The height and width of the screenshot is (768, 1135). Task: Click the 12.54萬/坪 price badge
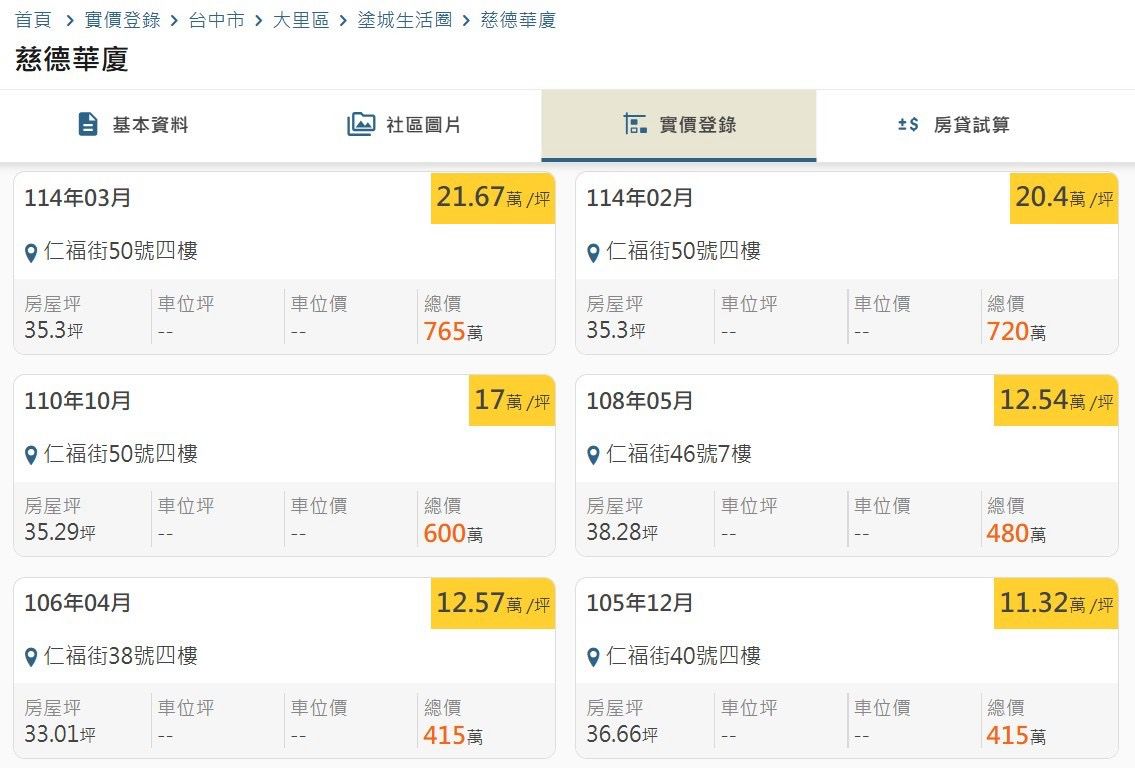(1056, 401)
